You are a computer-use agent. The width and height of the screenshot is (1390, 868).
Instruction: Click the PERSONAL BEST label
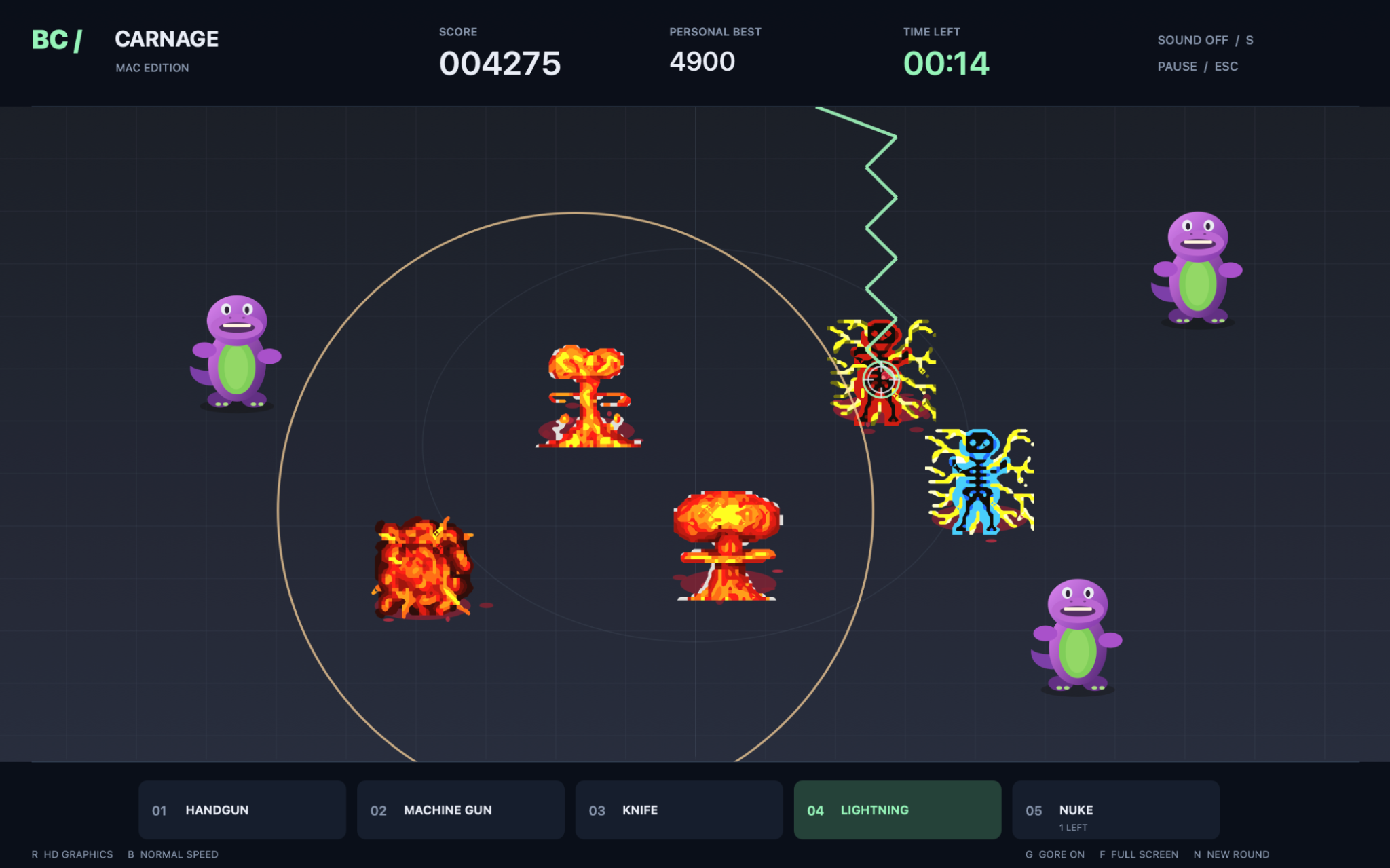[x=715, y=32]
